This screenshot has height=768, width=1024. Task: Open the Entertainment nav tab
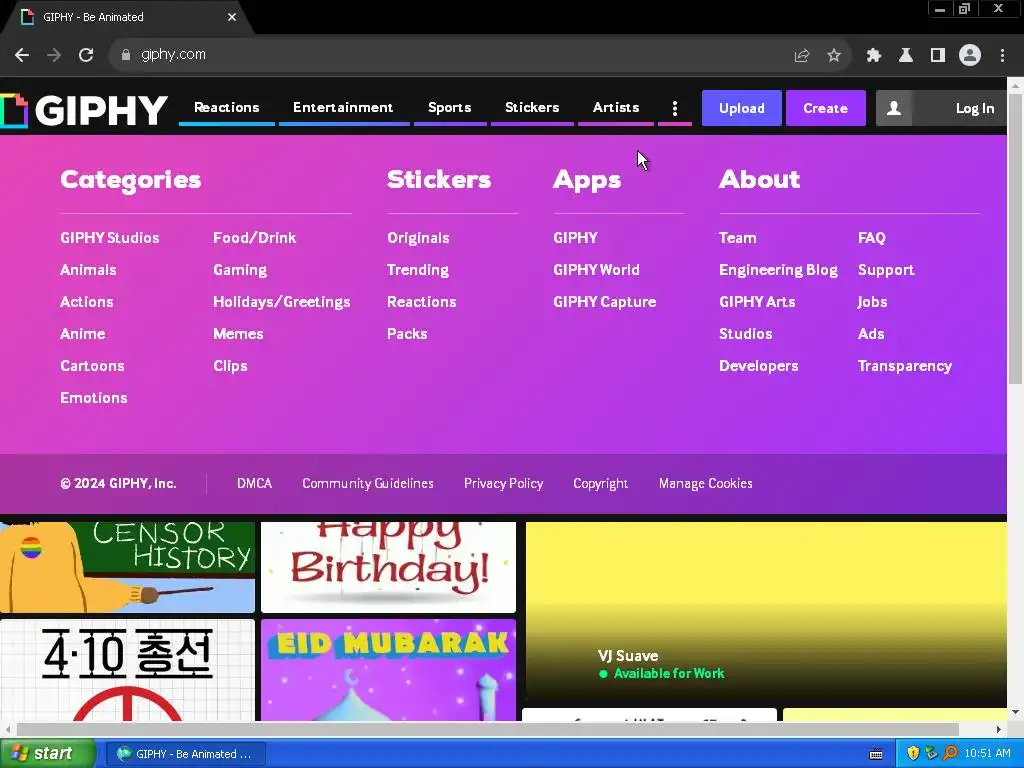pos(343,107)
